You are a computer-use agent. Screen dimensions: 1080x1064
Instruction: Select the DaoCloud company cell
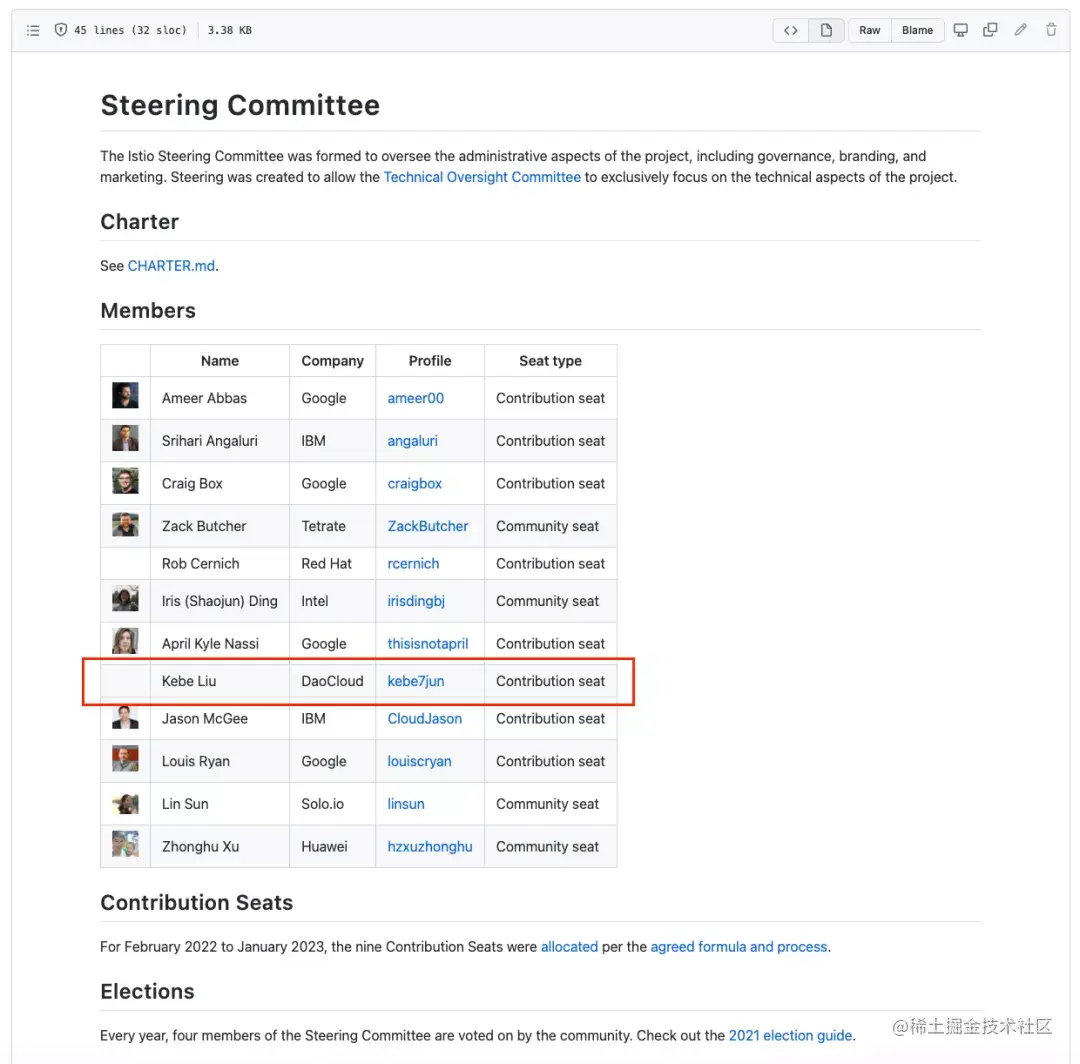click(332, 681)
